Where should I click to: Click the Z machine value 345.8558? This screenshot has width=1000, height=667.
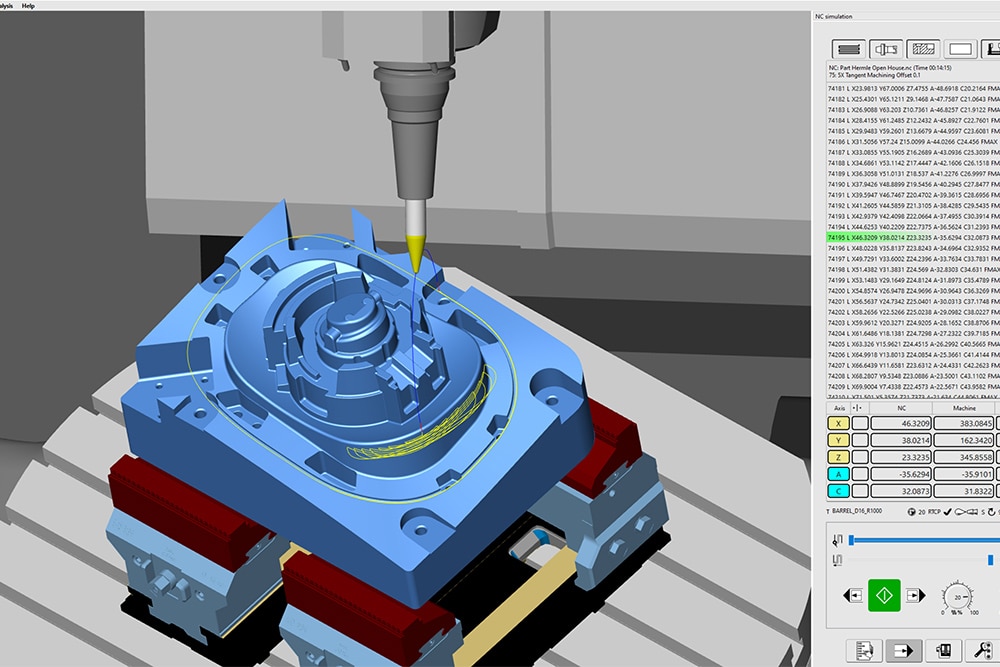coord(964,457)
